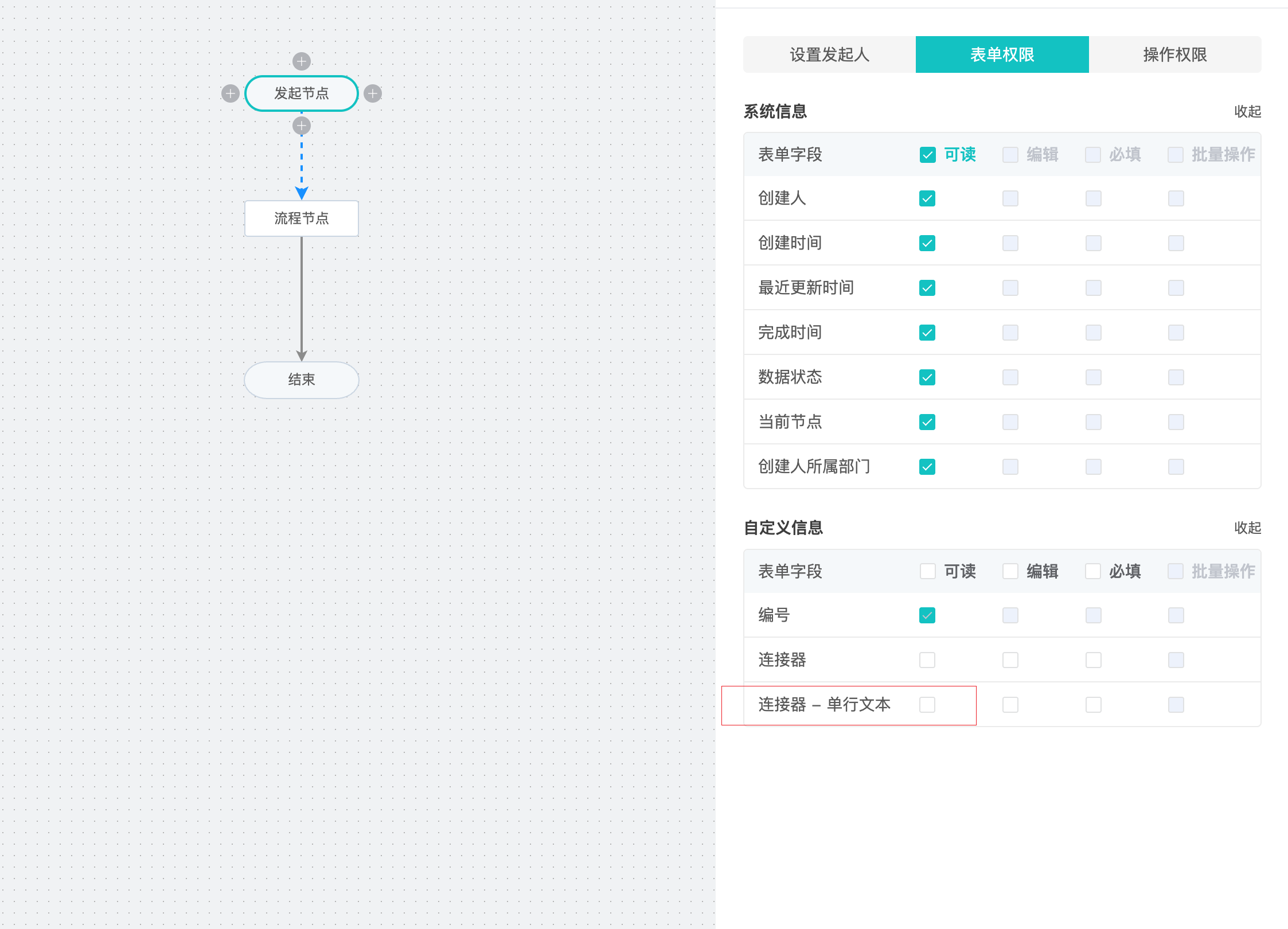Viewport: 1288px width, 929px height.
Task: Click the plus icon left of 发起节点
Action: (x=231, y=93)
